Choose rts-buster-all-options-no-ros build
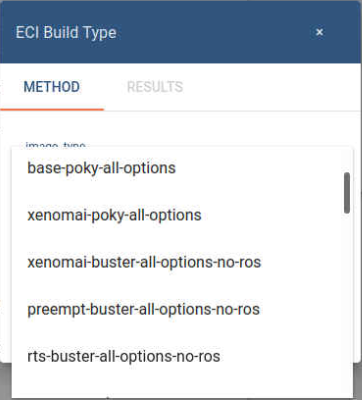The image size is (362, 400). point(182,356)
